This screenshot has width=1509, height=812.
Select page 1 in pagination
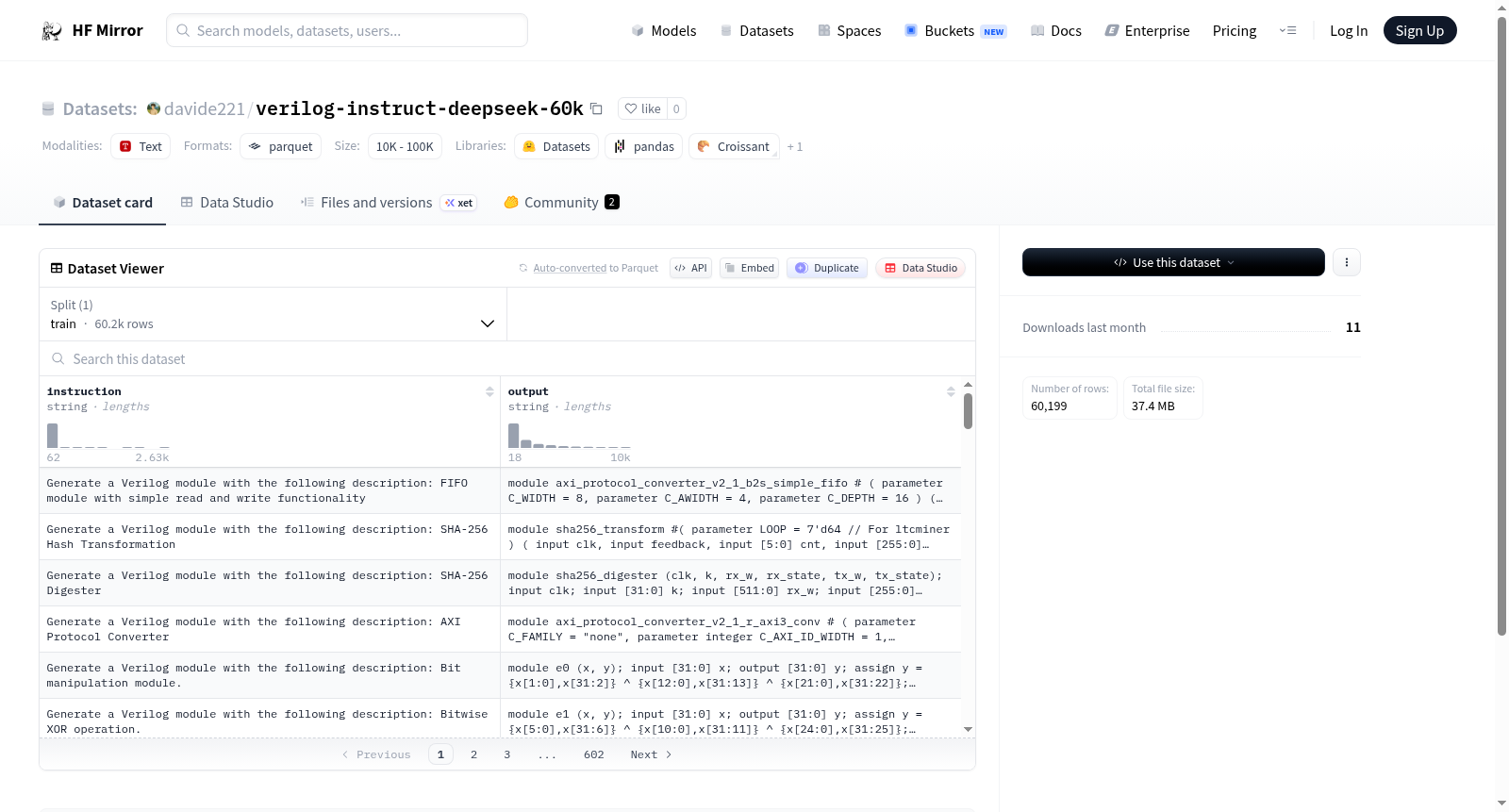(440, 754)
